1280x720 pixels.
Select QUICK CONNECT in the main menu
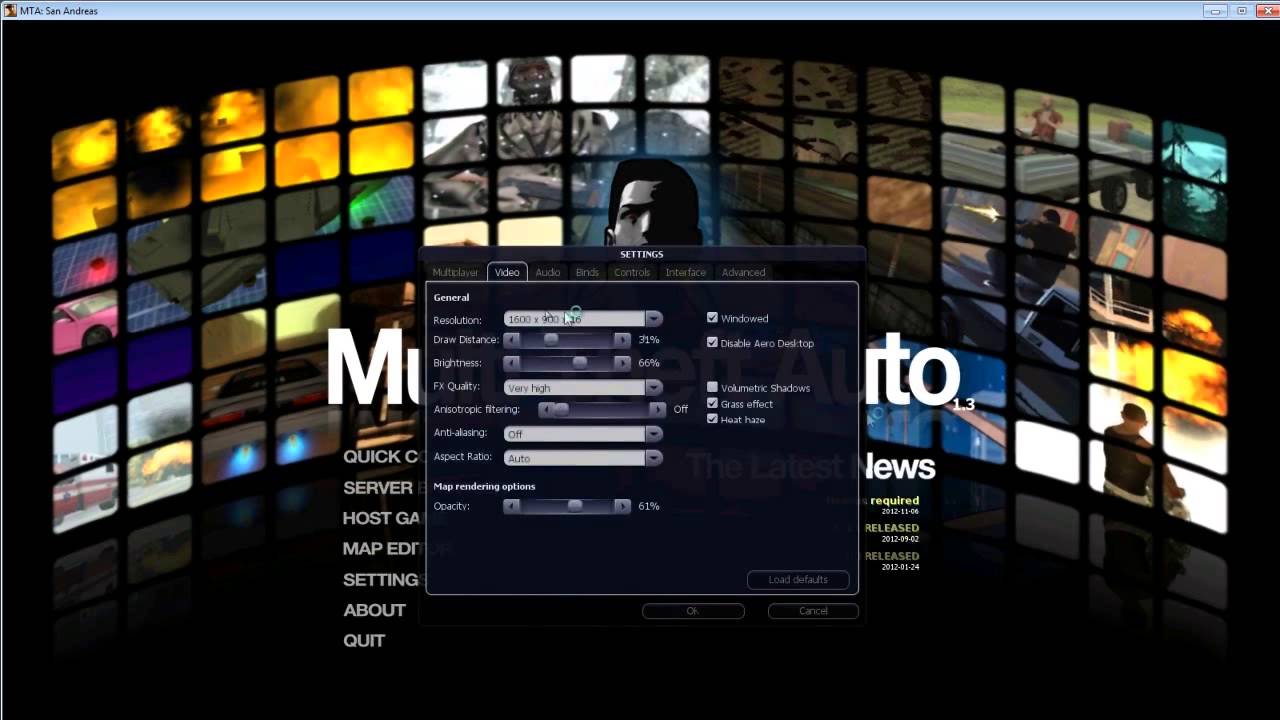coord(382,457)
